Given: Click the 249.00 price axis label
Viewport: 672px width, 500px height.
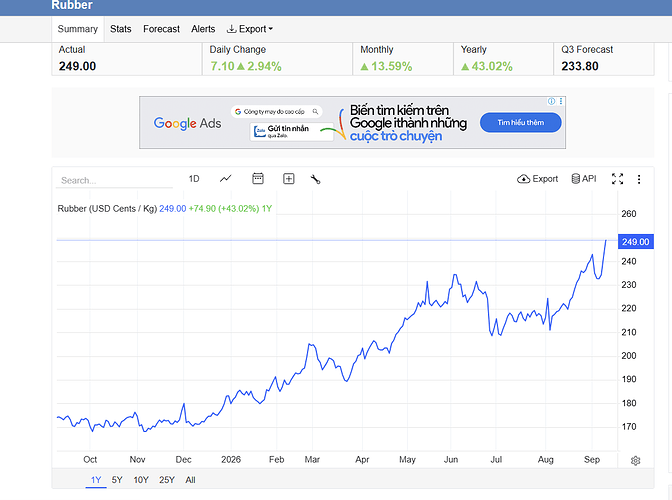Looking at the screenshot, I should click(636, 242).
